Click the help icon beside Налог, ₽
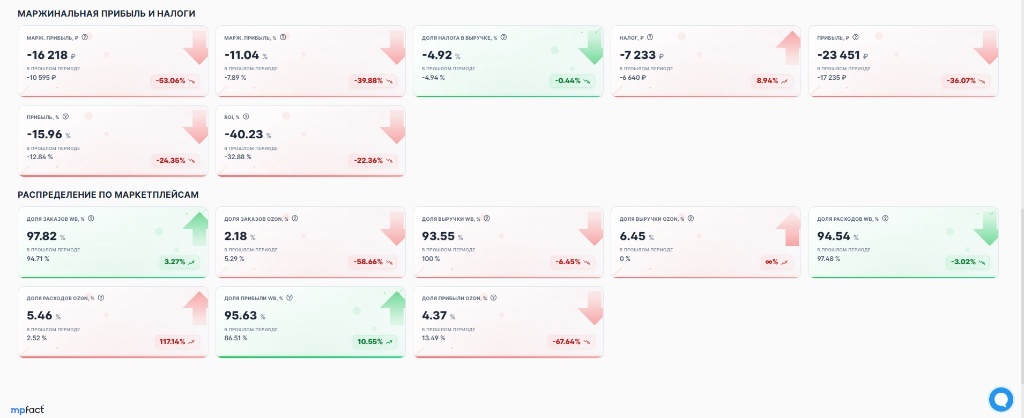1024x418 pixels. pos(650,37)
